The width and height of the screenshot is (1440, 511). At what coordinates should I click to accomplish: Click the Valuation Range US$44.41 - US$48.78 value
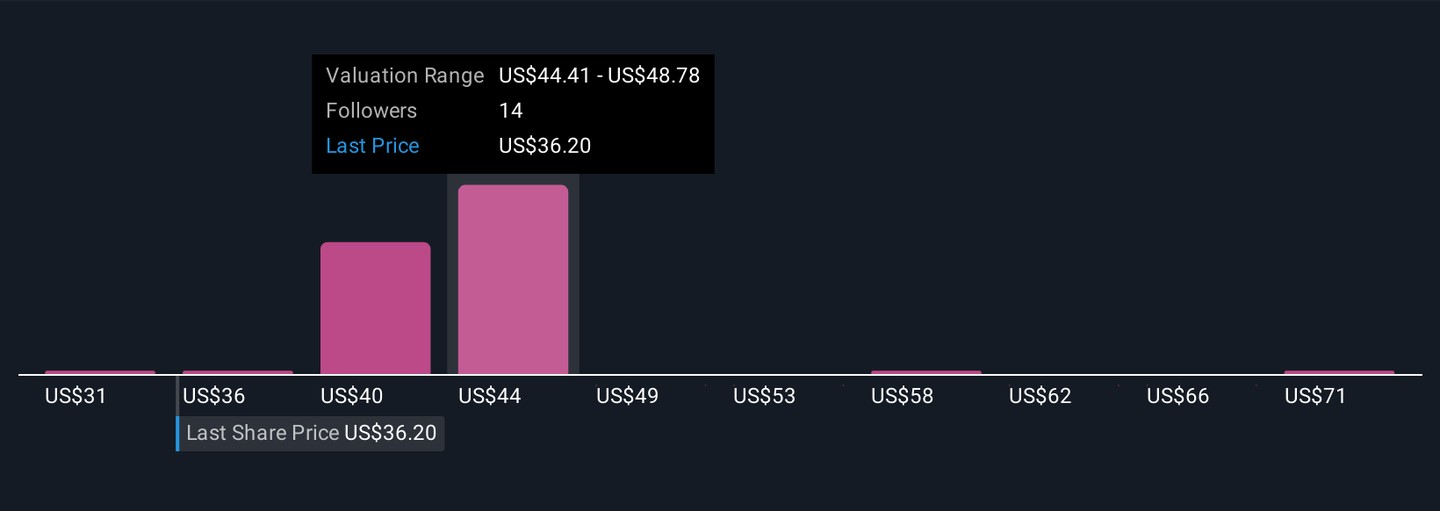pos(599,76)
